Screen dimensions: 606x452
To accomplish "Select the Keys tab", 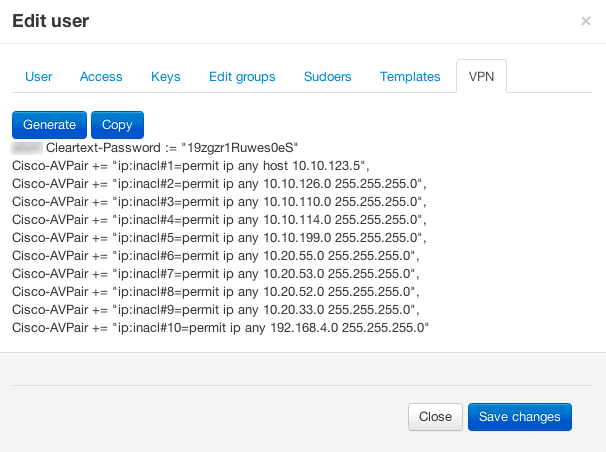I will coord(166,77).
